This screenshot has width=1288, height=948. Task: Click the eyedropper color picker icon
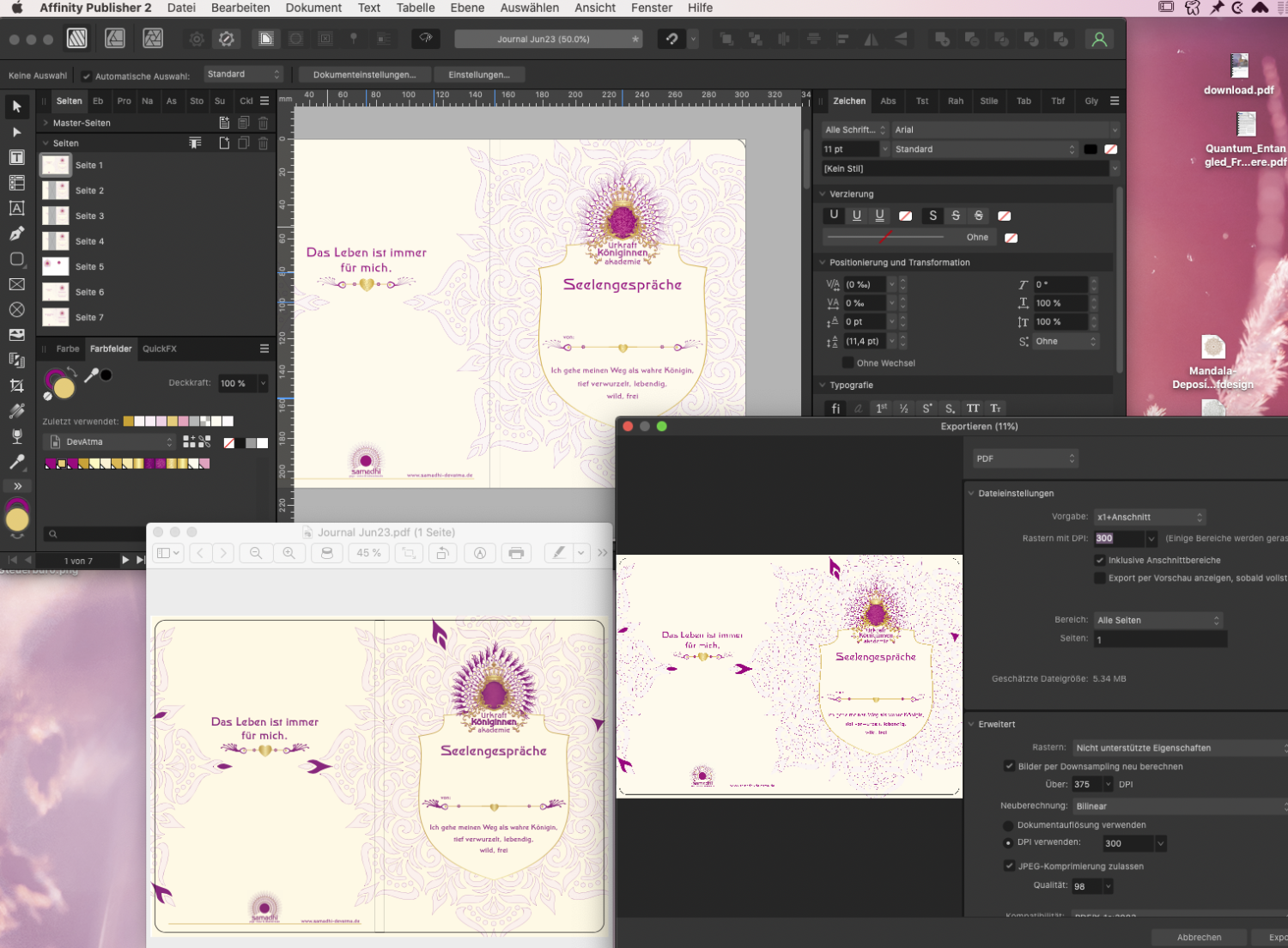pos(91,375)
